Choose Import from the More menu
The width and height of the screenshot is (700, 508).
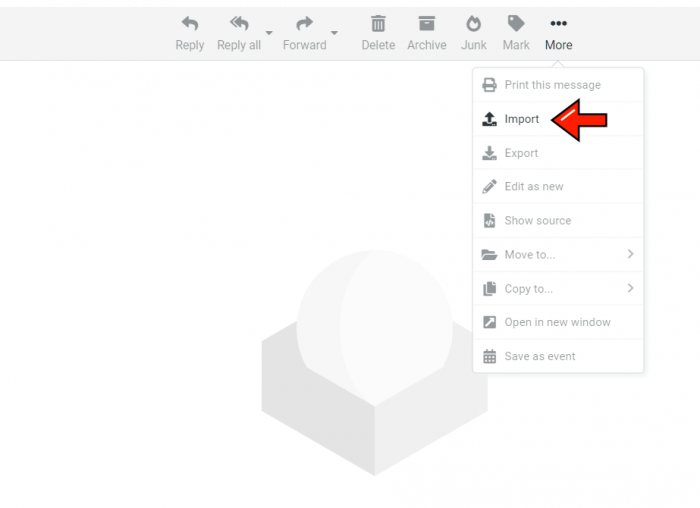[x=558, y=119]
